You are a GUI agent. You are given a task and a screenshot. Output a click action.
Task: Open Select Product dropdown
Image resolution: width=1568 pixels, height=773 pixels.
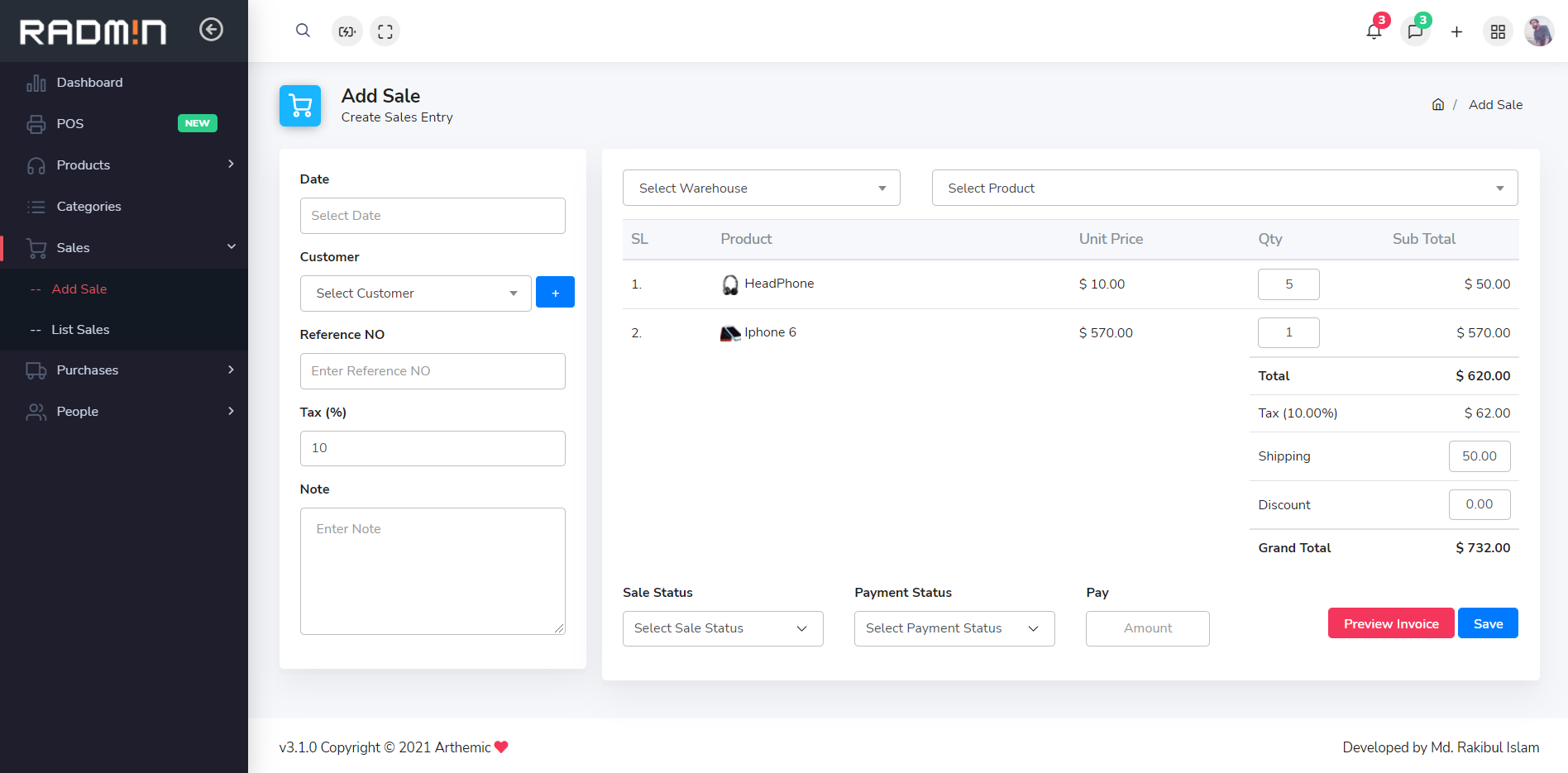(1225, 188)
